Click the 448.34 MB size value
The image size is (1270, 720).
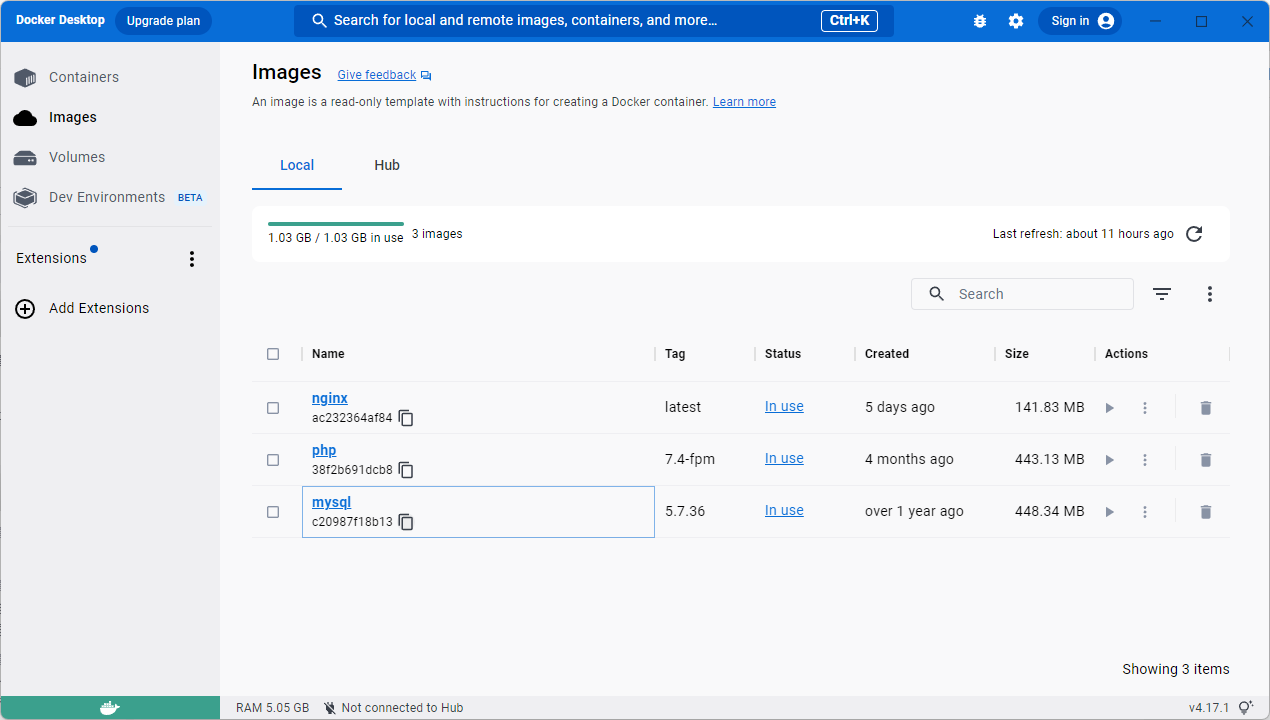click(1049, 512)
